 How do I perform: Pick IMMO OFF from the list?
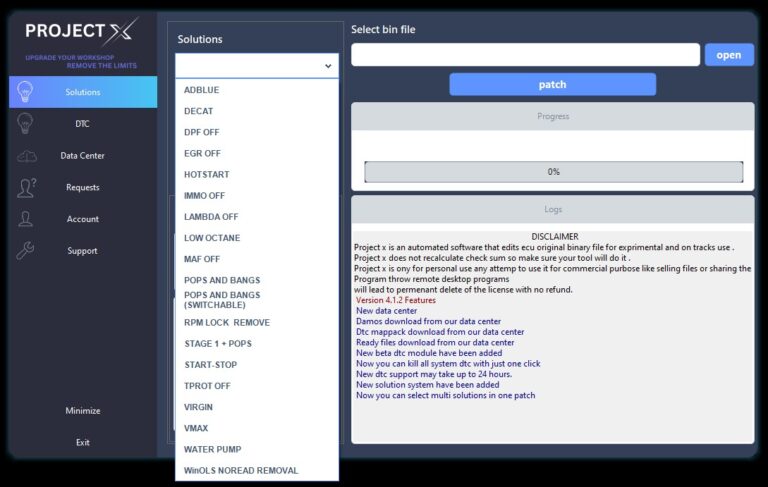[x=204, y=196]
